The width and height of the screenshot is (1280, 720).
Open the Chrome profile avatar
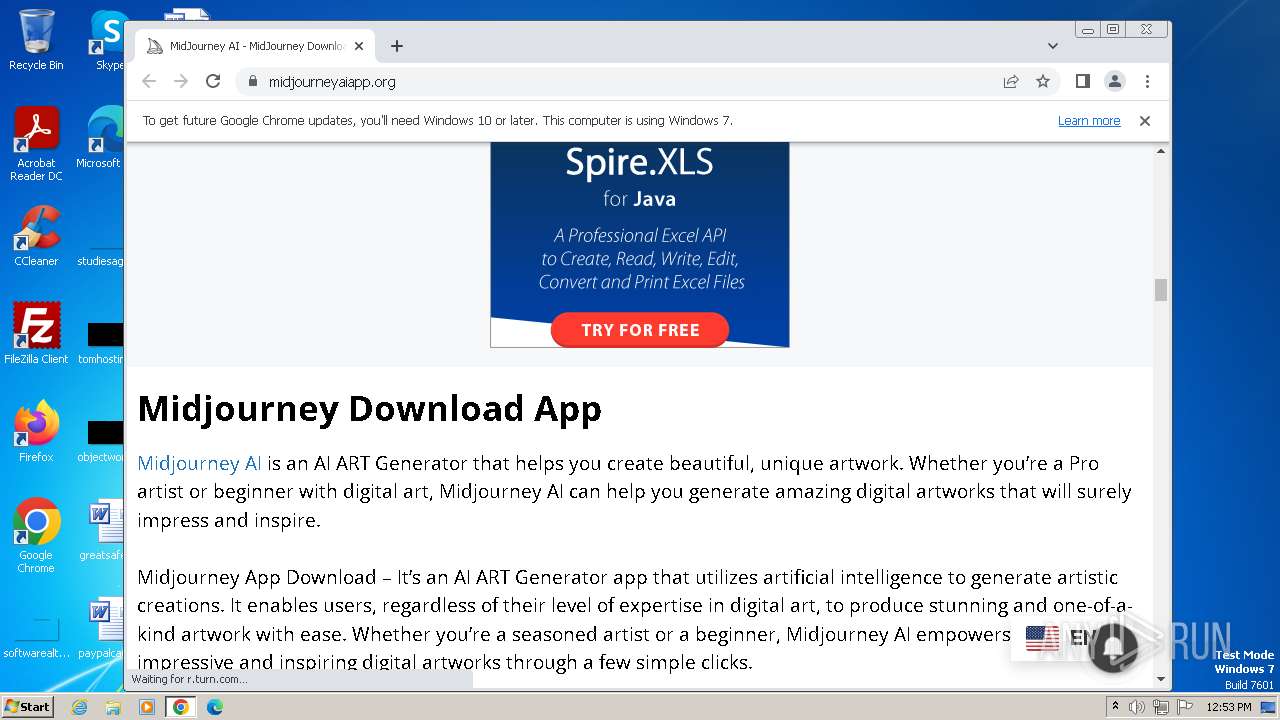point(1115,82)
